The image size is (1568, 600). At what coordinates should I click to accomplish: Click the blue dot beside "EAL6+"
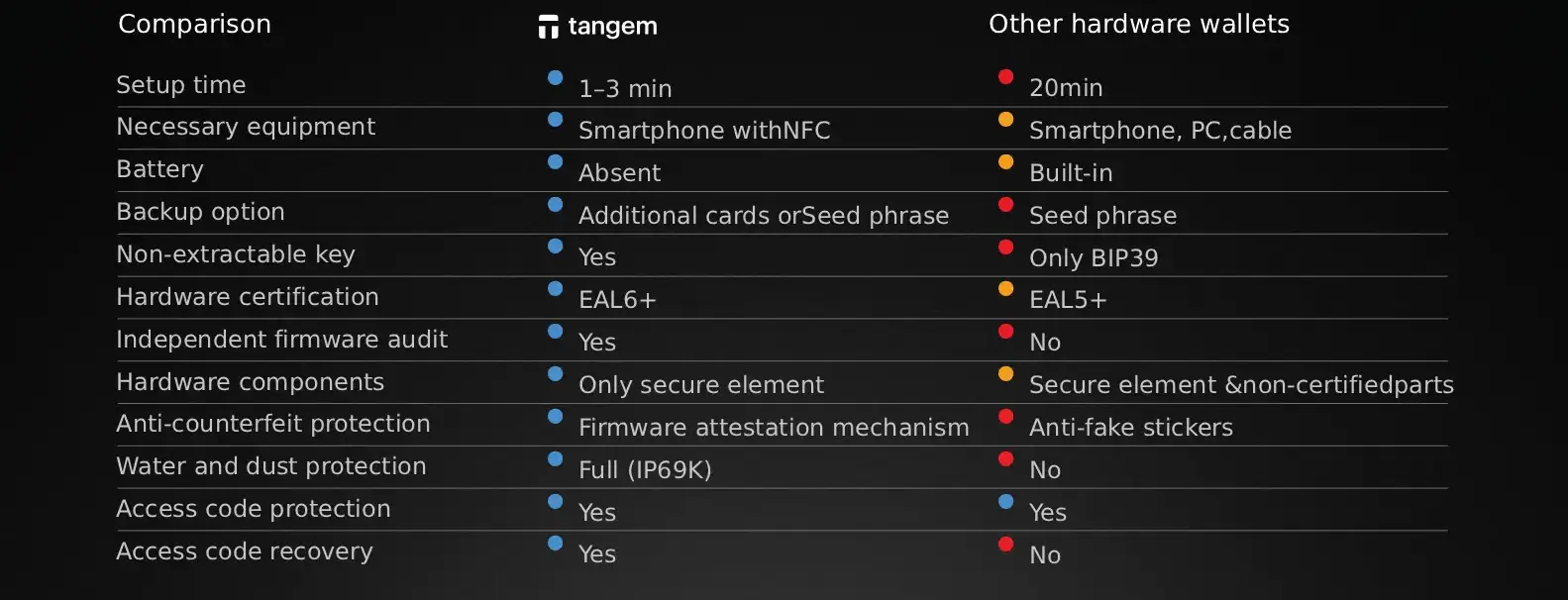556,289
